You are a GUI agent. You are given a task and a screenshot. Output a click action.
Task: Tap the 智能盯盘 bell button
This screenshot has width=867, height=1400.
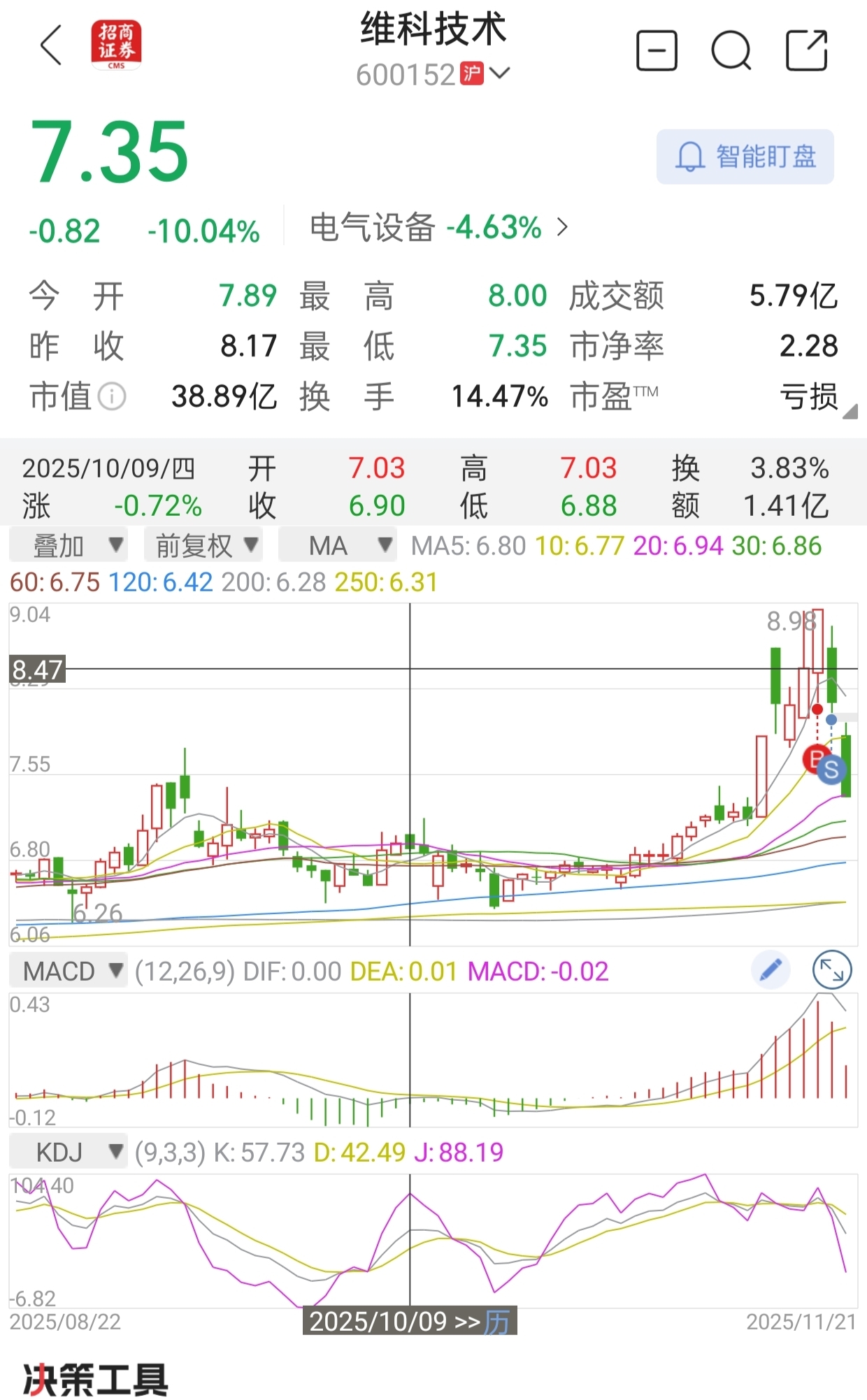click(745, 157)
